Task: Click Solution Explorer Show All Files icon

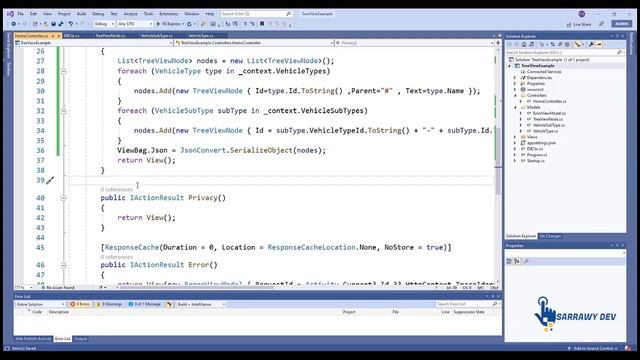Action: [x=567, y=44]
